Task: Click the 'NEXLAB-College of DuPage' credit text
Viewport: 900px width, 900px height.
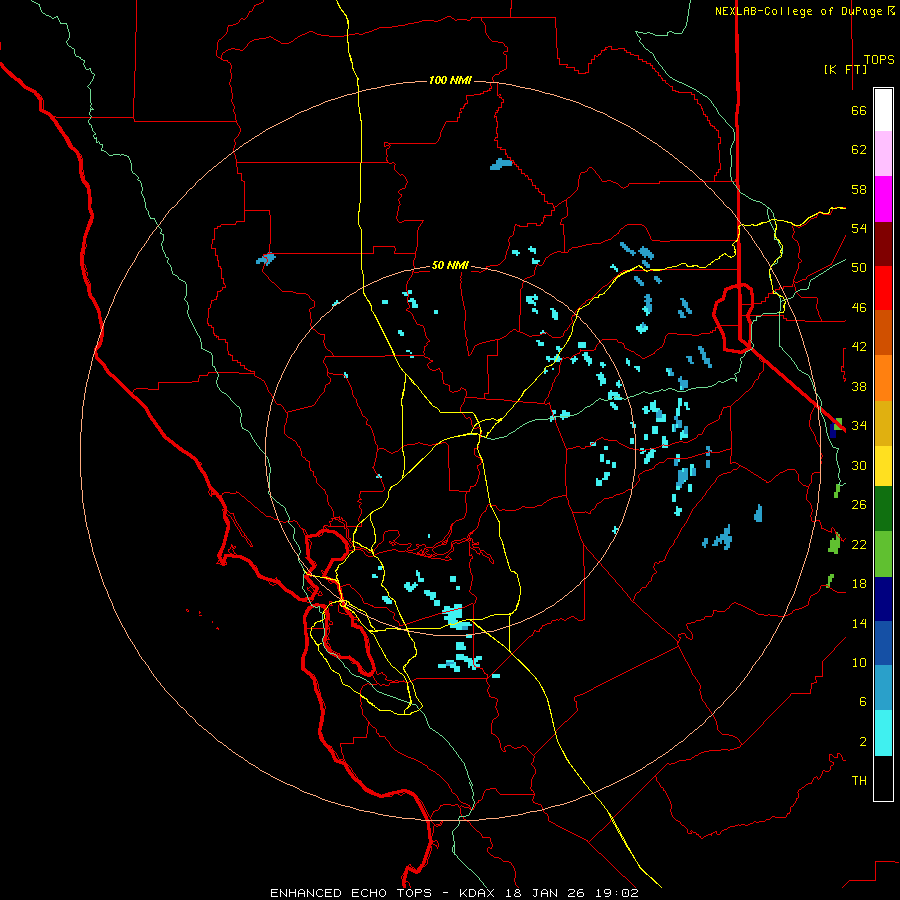Action: (x=800, y=11)
